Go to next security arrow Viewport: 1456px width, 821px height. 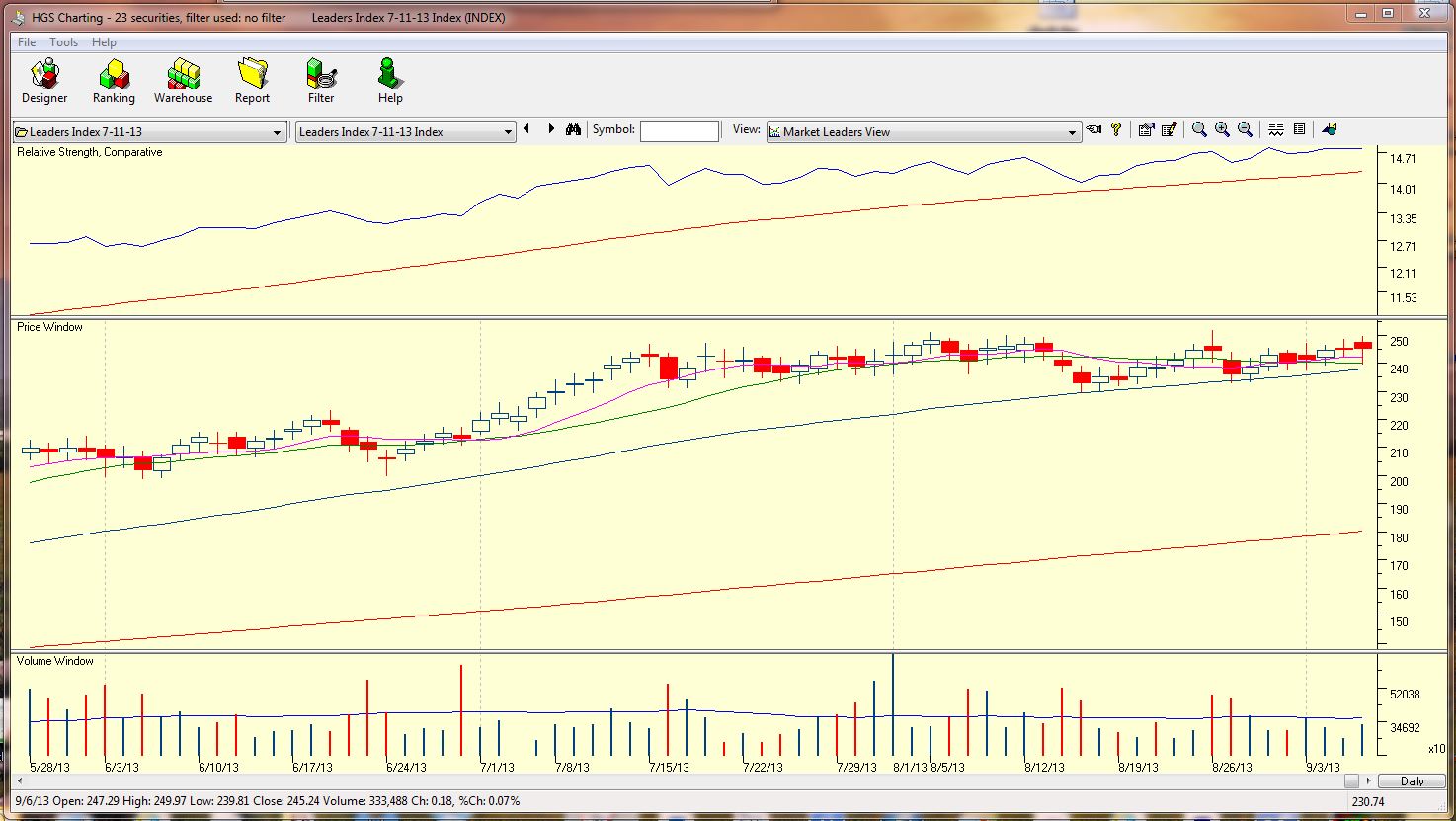551,129
